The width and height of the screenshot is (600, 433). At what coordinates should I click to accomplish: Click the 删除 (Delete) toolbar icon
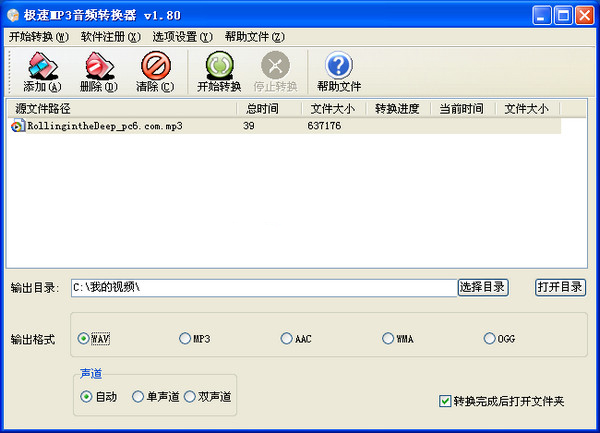(x=99, y=72)
